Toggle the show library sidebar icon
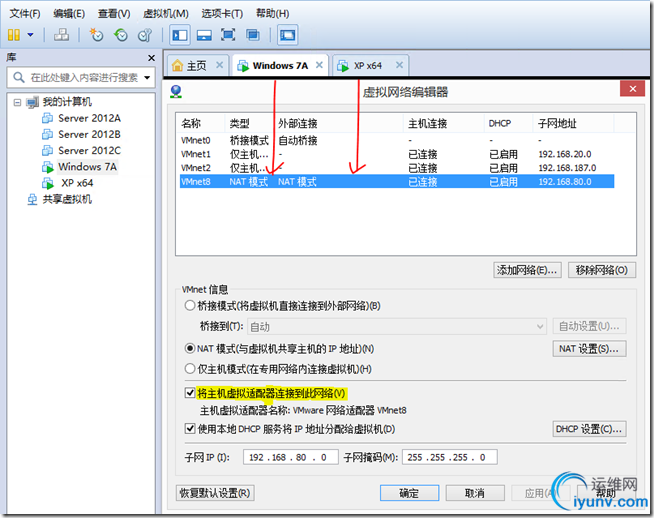Viewport: 654px width, 518px height. tap(180, 35)
